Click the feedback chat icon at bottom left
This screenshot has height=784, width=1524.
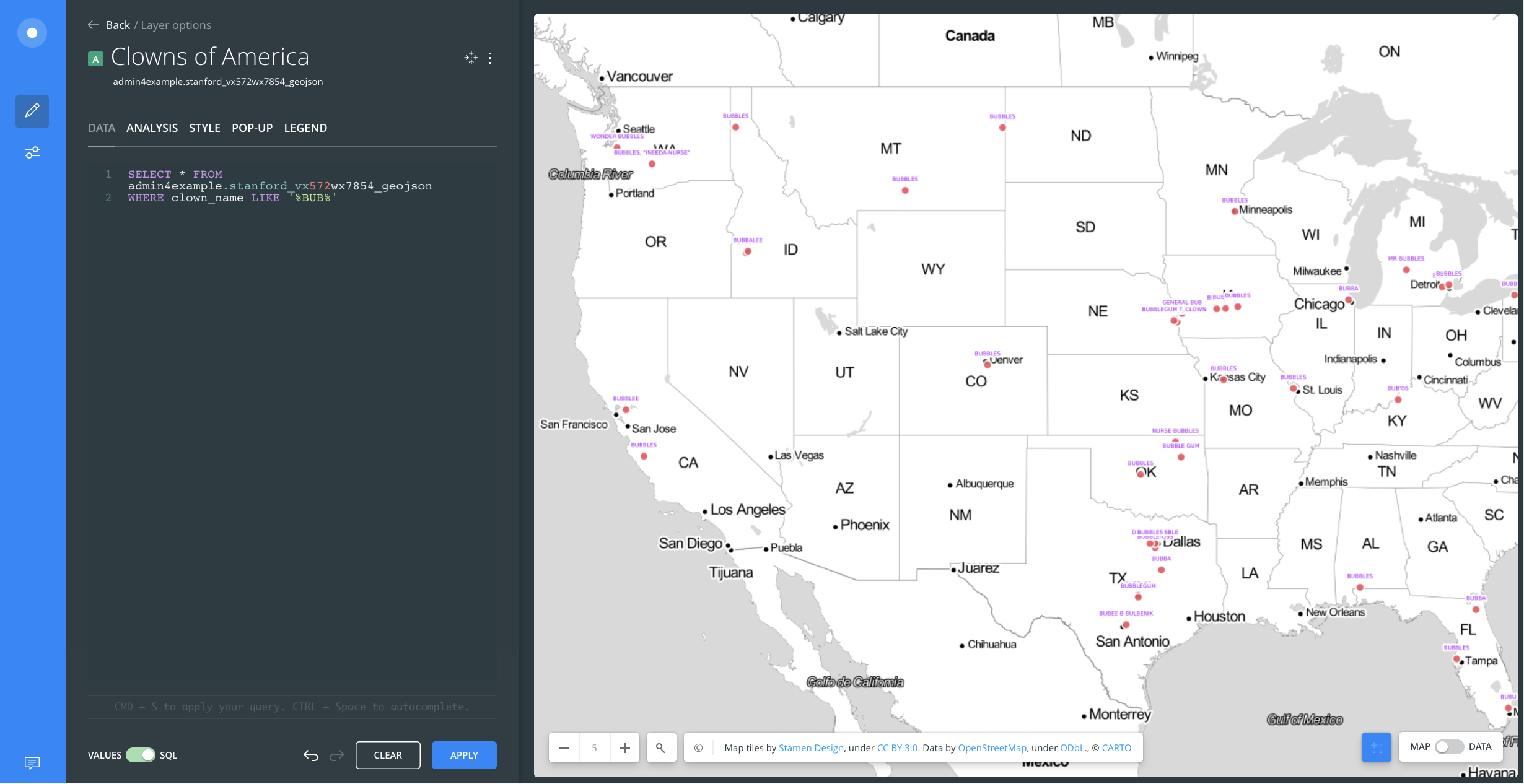click(32, 762)
